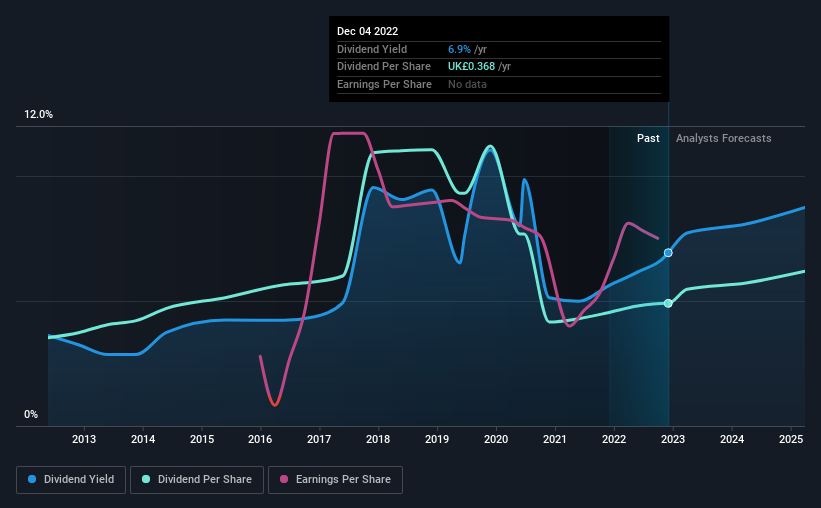Click the 'Dec 04 2022' tooltip date
This screenshot has height=508, width=821.
(x=368, y=31)
